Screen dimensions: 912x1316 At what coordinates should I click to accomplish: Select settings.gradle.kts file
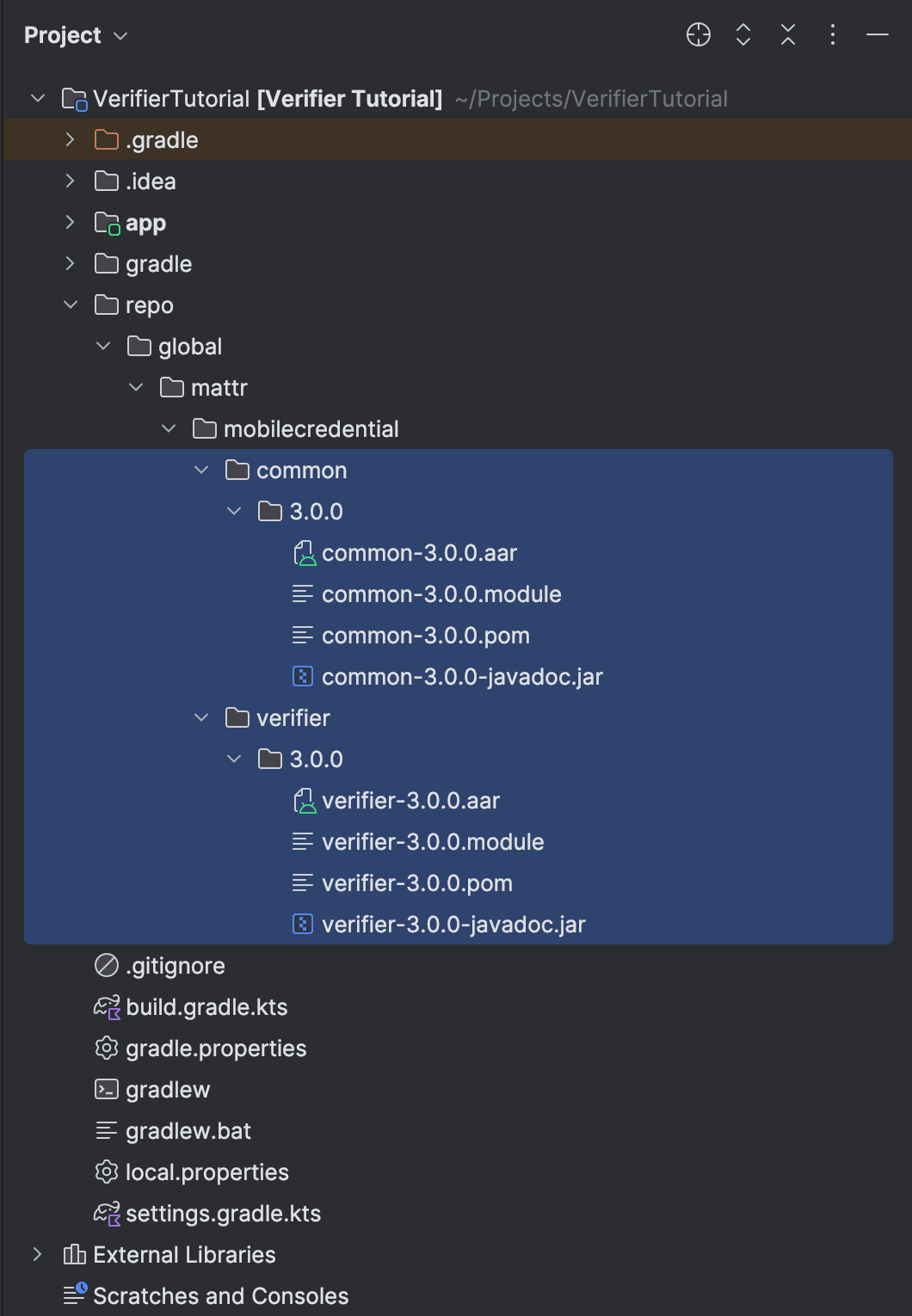[223, 1214]
